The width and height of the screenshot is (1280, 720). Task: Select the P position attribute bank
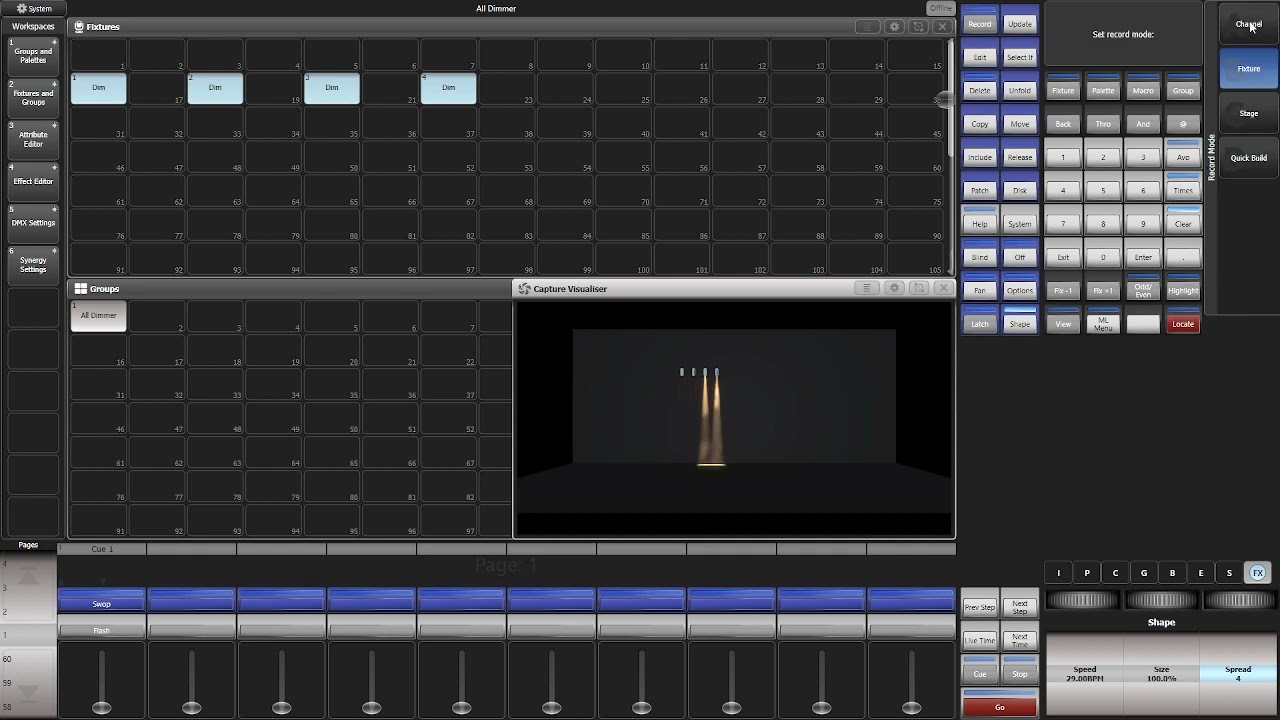tap(1087, 573)
